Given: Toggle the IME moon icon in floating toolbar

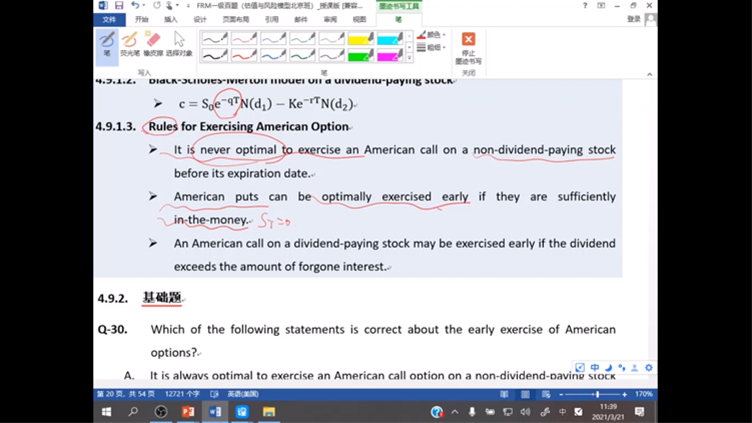Looking at the screenshot, I should (608, 367).
